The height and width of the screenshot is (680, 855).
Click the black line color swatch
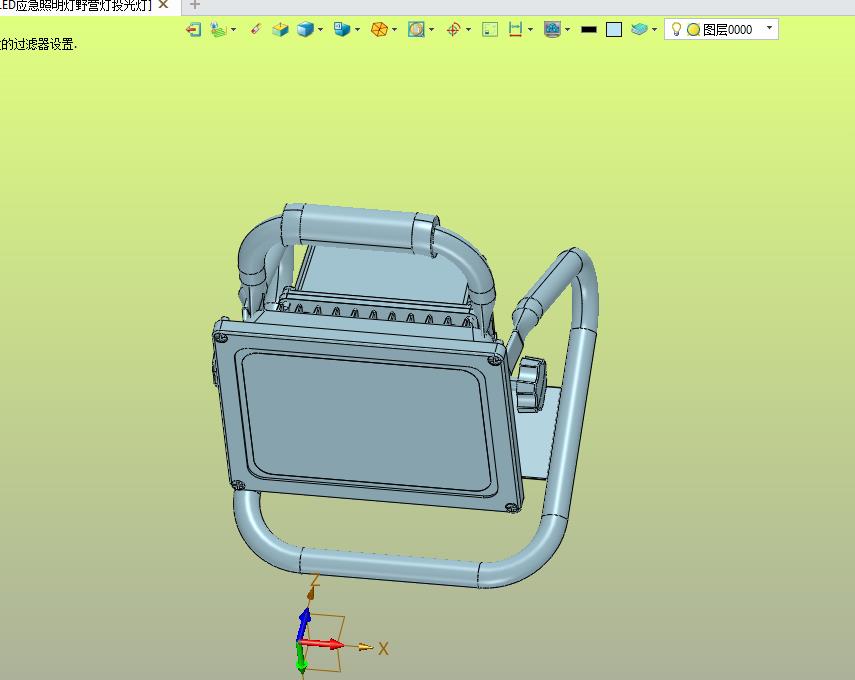tap(589, 30)
